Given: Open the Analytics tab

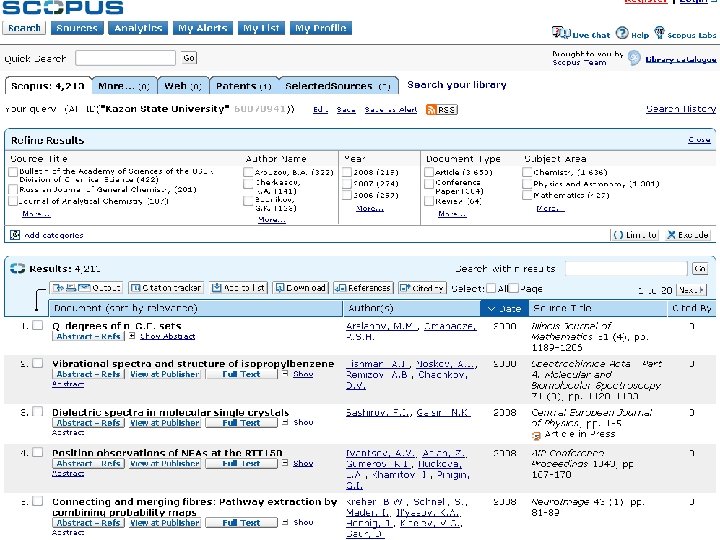Looking at the screenshot, I should [x=138, y=28].
